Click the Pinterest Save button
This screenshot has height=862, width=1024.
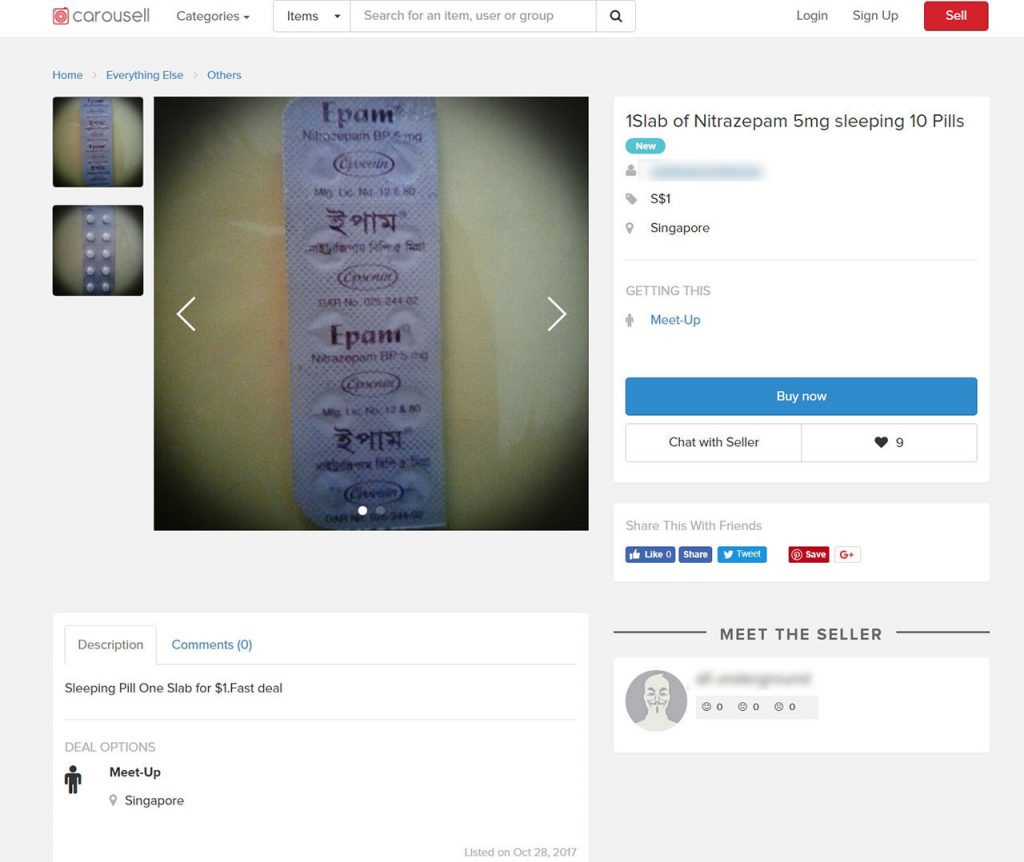(x=808, y=554)
